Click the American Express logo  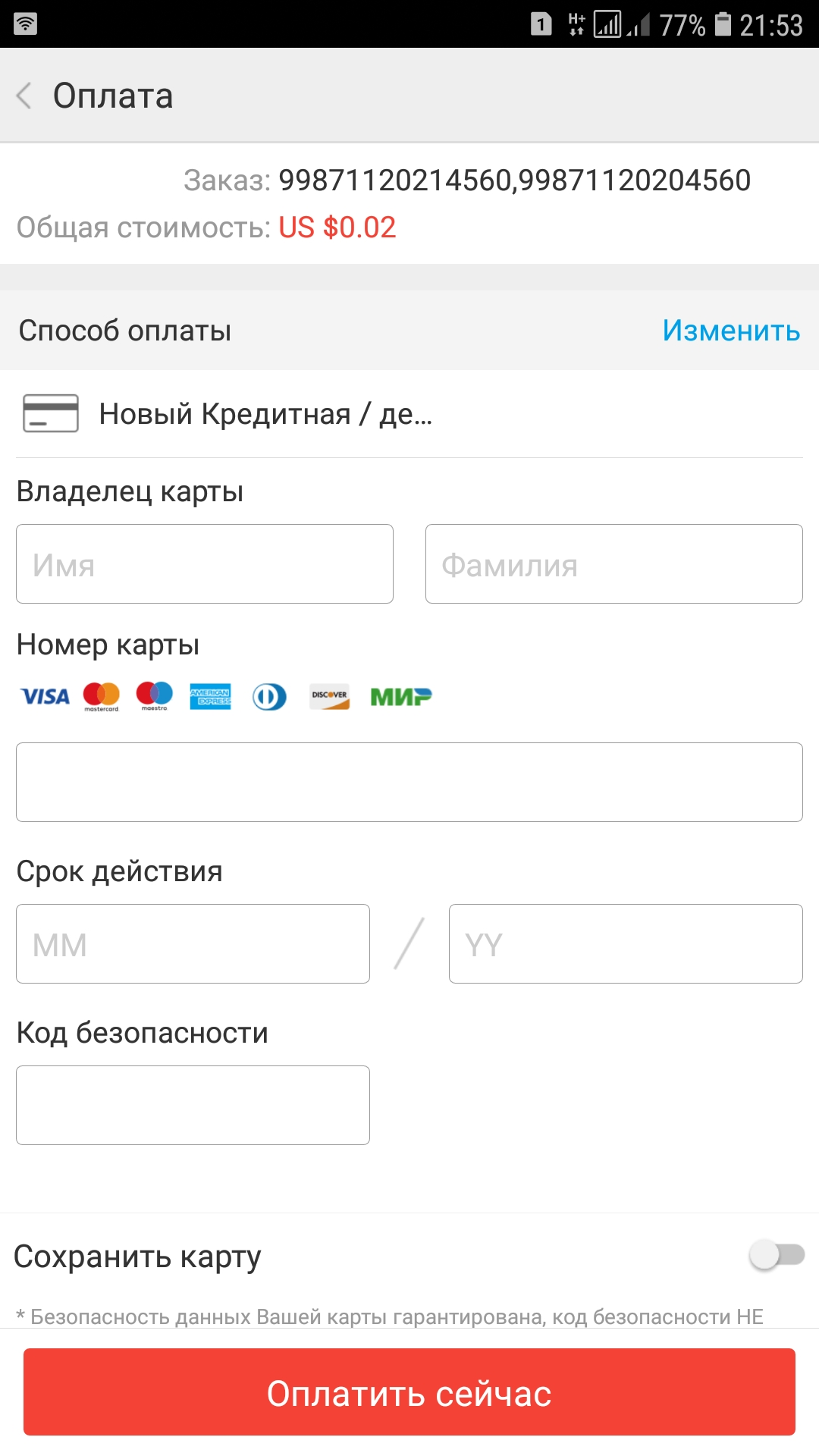210,696
